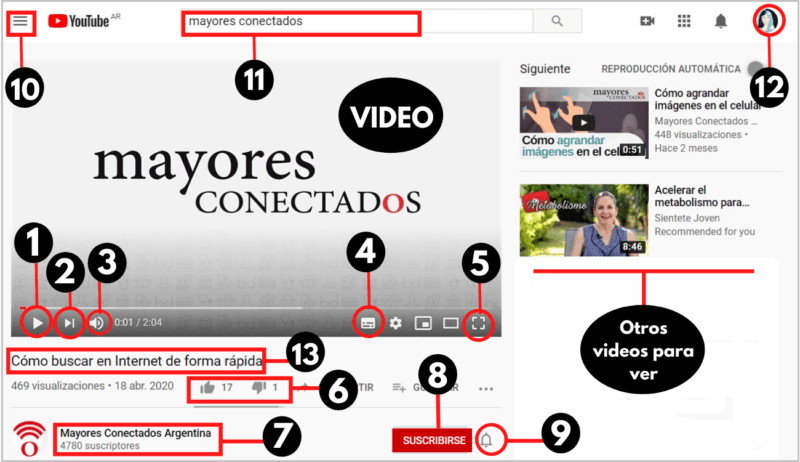Click the 'Siguiente' heading
This screenshot has width=800, height=462.
545,69
